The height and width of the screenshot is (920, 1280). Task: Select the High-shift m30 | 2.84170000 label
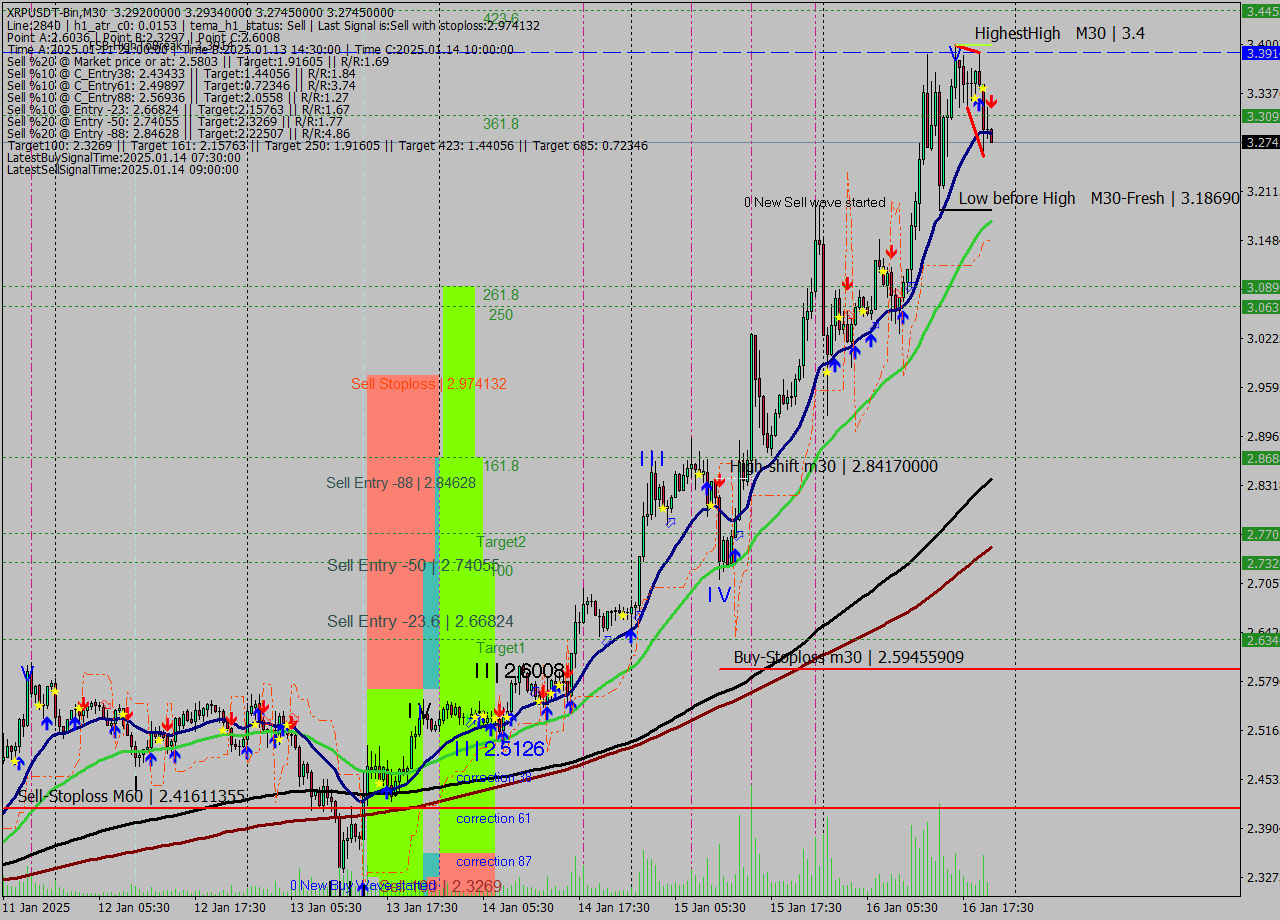click(x=834, y=466)
